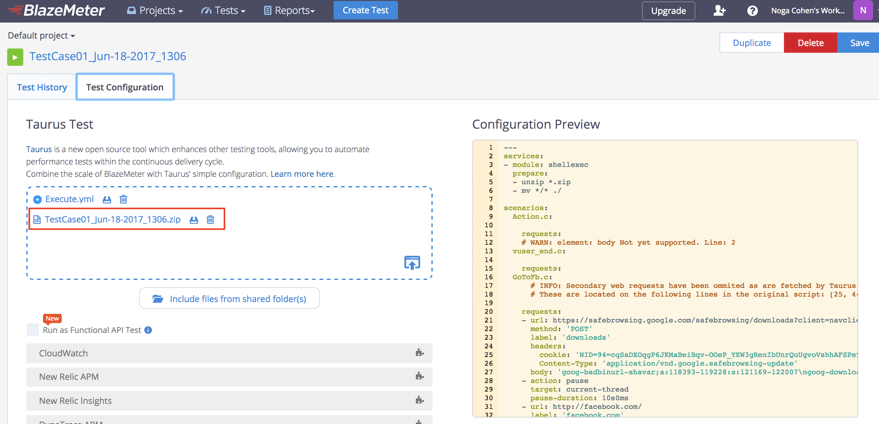This screenshot has height=424, width=879.
Task: Open the Default project dropdown
Action: pyautogui.click(x=41, y=35)
